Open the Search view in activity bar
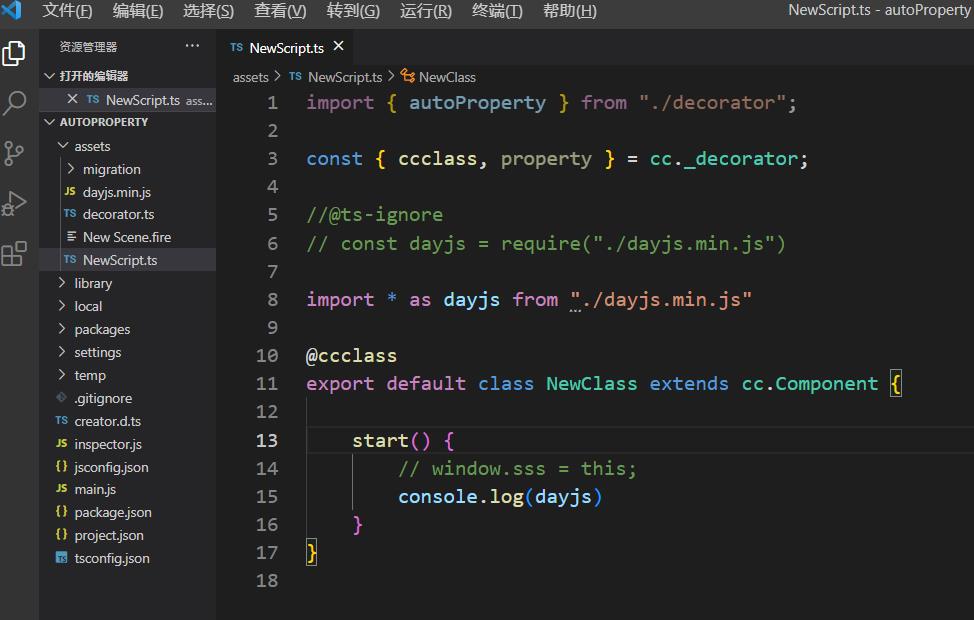Viewport: 974px width, 620px height. click(14, 103)
